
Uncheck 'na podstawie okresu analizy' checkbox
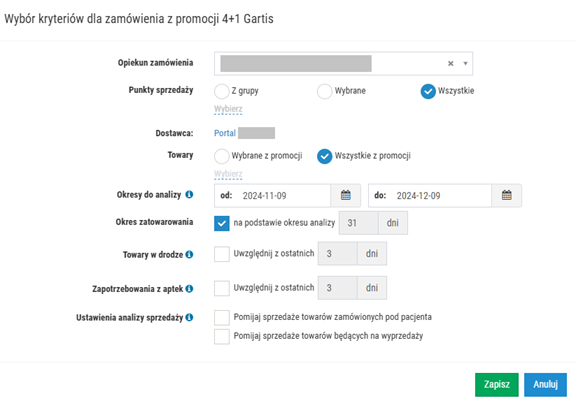click(x=222, y=223)
